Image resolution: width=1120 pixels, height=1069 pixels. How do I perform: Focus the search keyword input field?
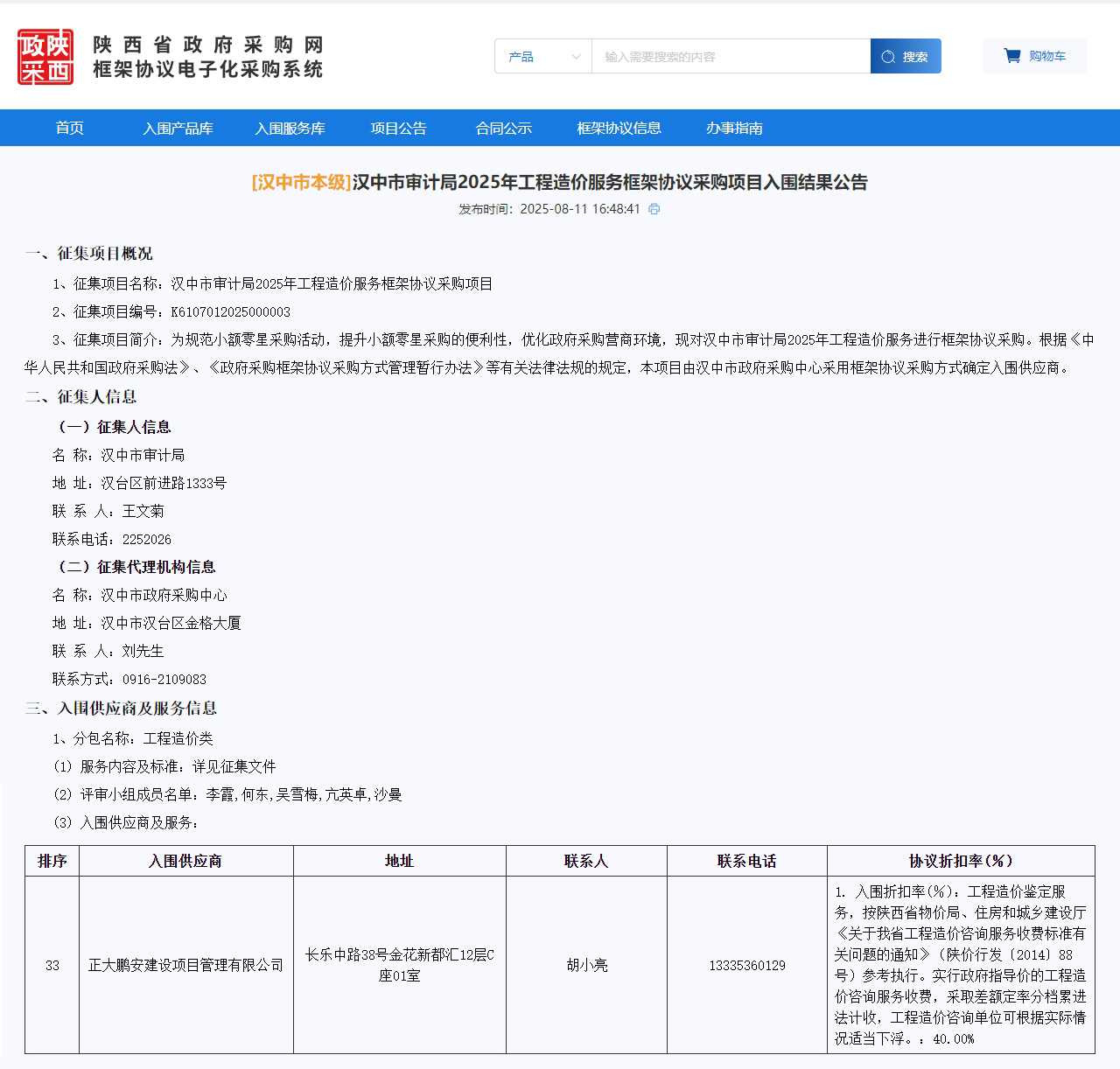(731, 57)
